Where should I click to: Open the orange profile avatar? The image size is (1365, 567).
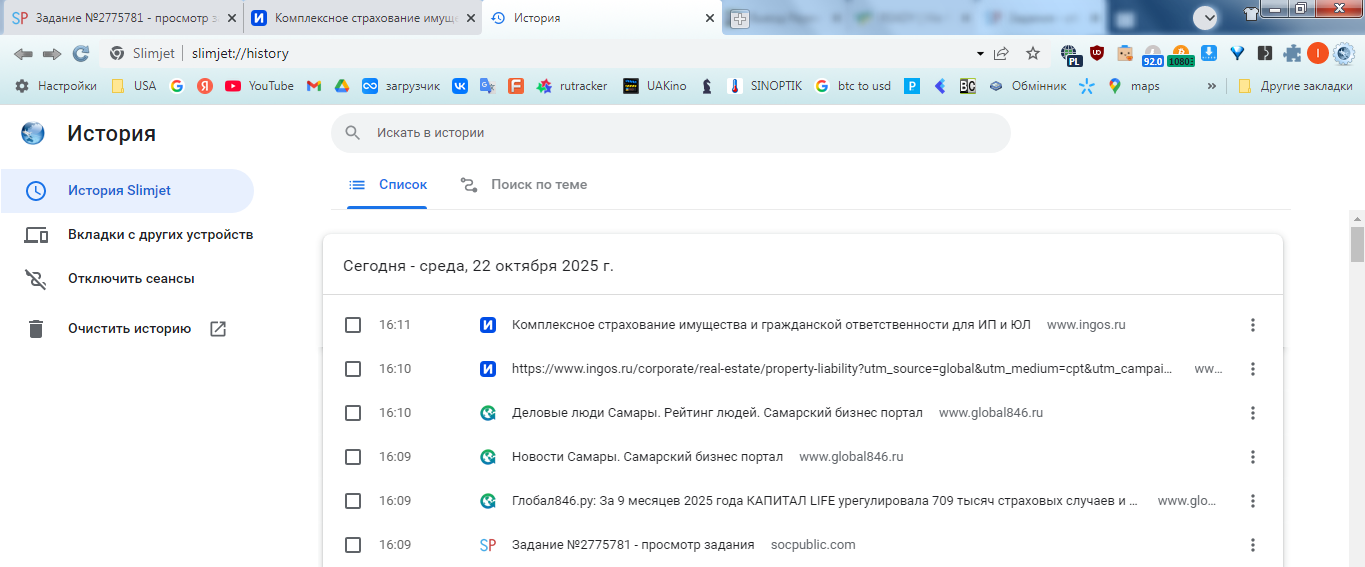1317,53
